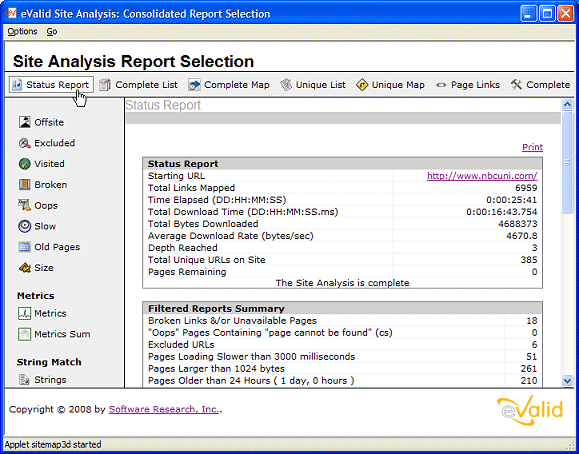Click the Total Unique URLs value 385
The image size is (579, 454).
pos(529,260)
